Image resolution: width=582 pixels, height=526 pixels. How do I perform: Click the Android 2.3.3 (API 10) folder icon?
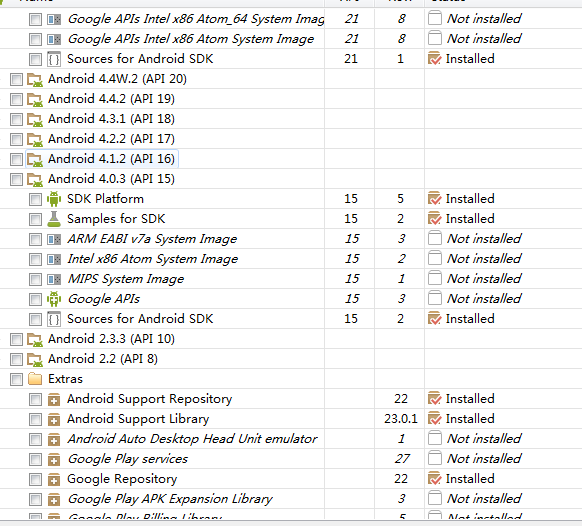[35, 340]
